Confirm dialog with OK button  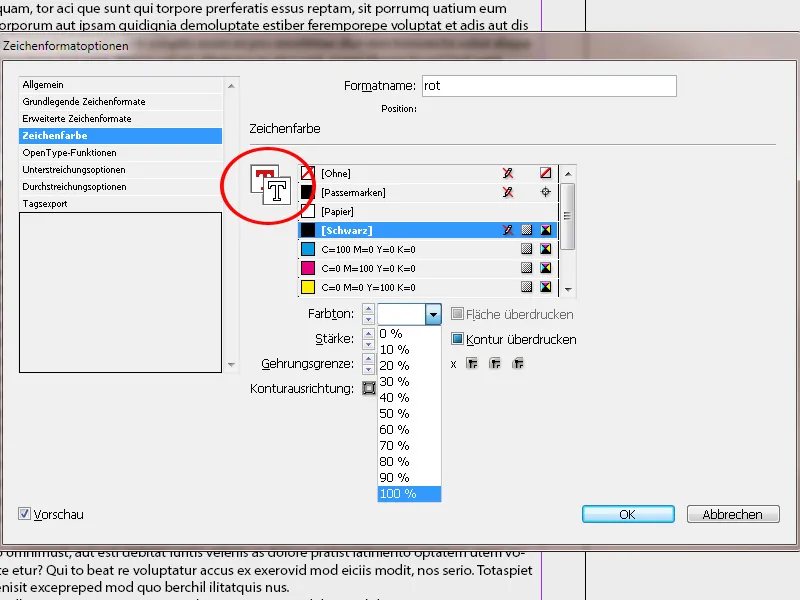(x=628, y=514)
